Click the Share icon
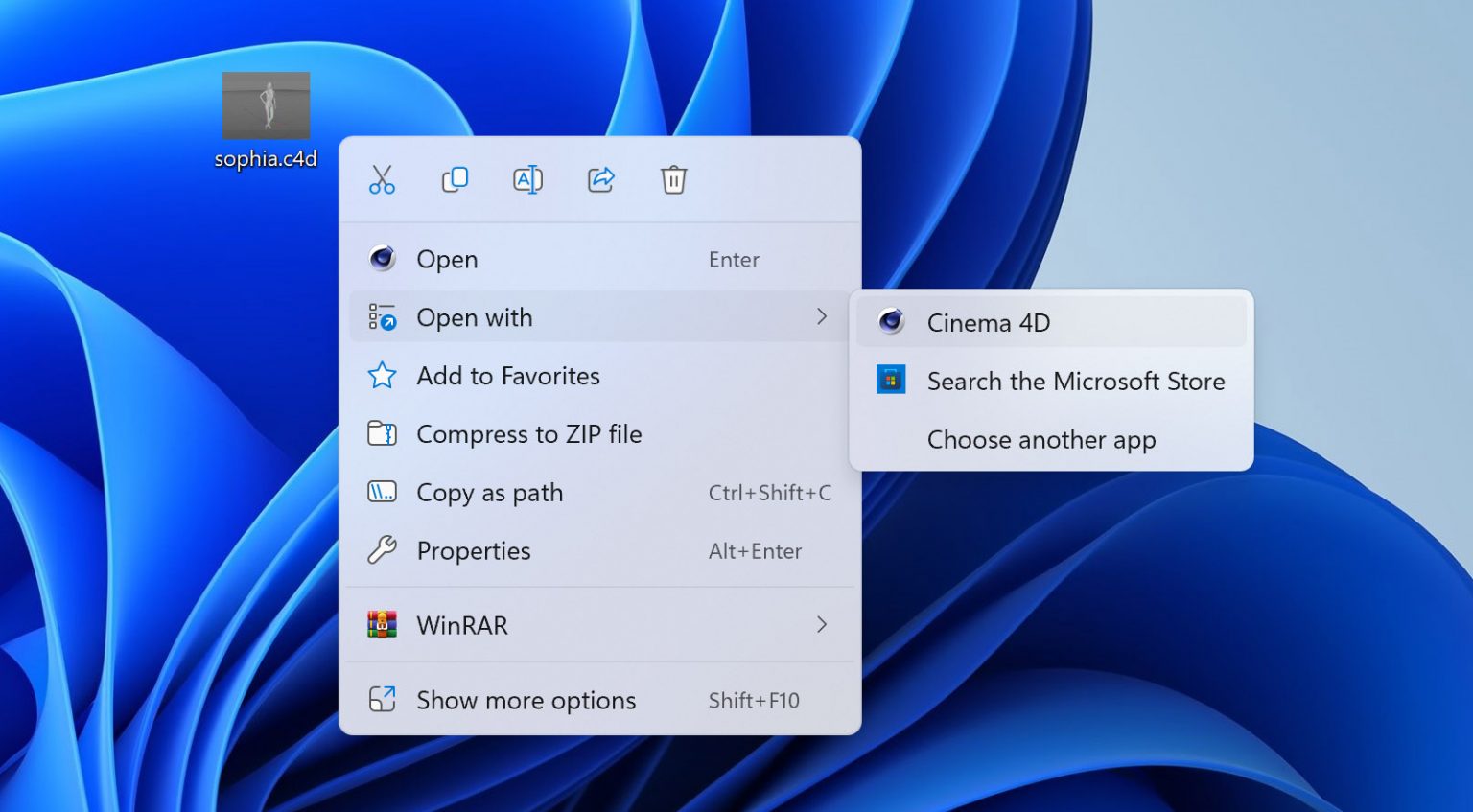Viewport: 1473px width, 812px height. [600, 179]
